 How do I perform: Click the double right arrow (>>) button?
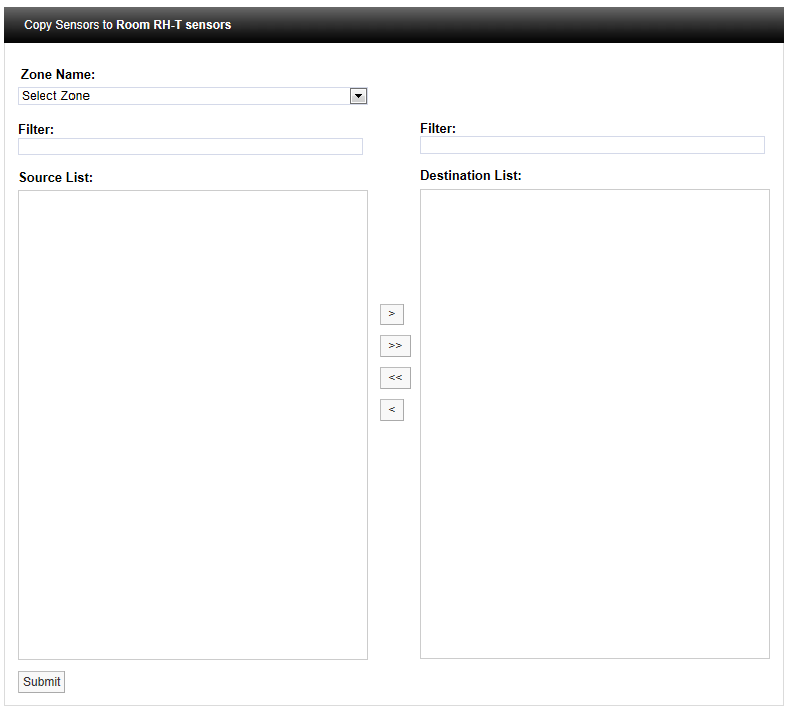click(x=395, y=346)
